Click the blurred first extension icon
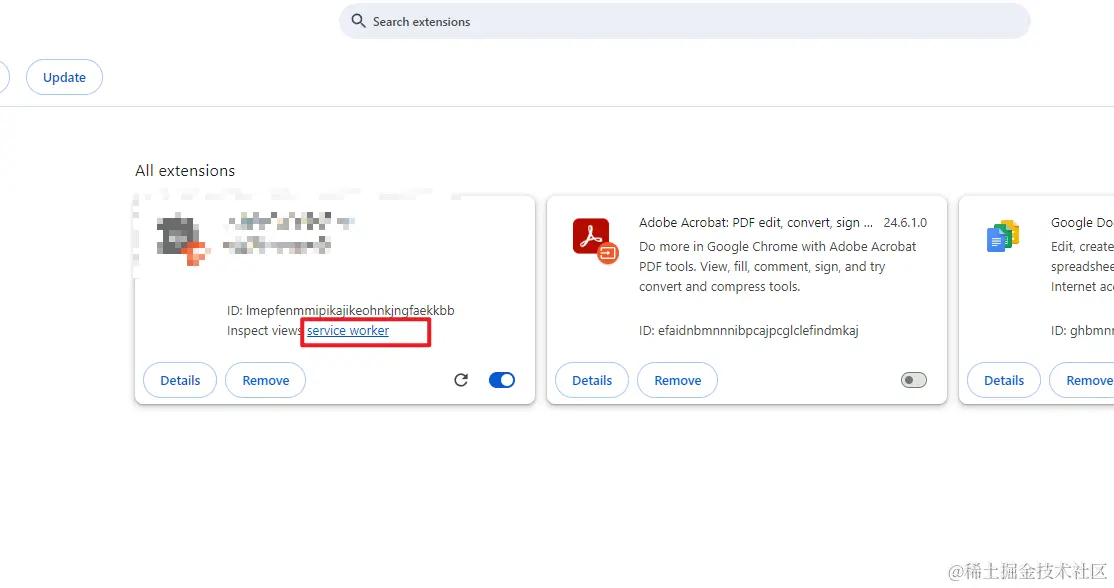Viewport: 1114px width, 588px height. coord(182,239)
